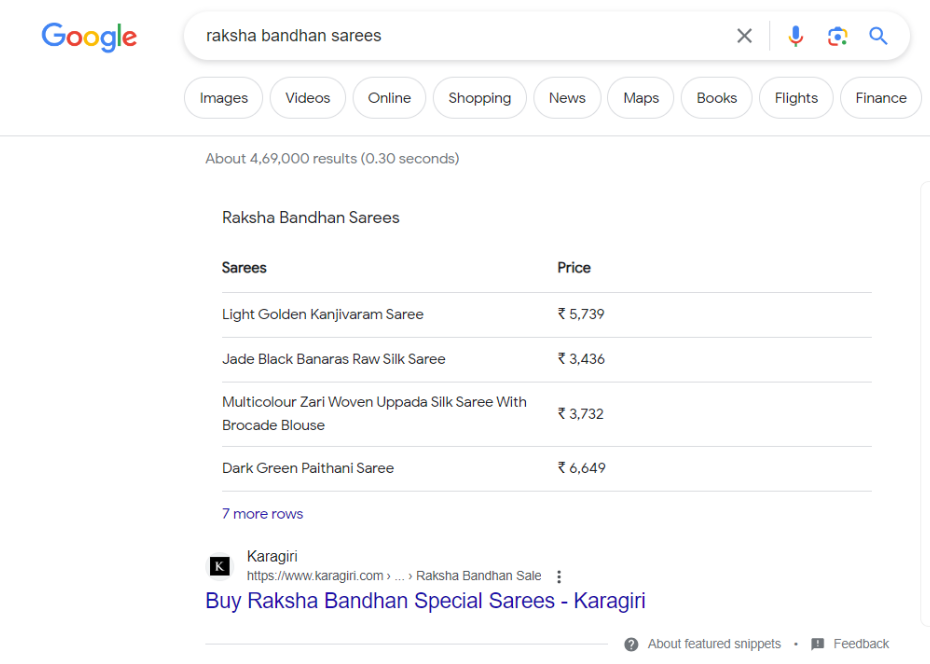The image size is (930, 664).
Task: Go to Google homepage via logo
Action: coord(89,37)
